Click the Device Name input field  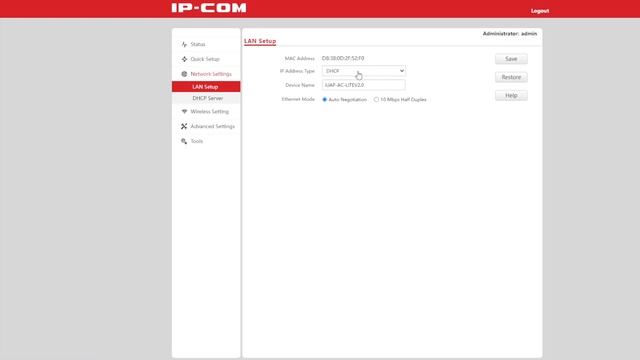pyautogui.click(x=364, y=85)
